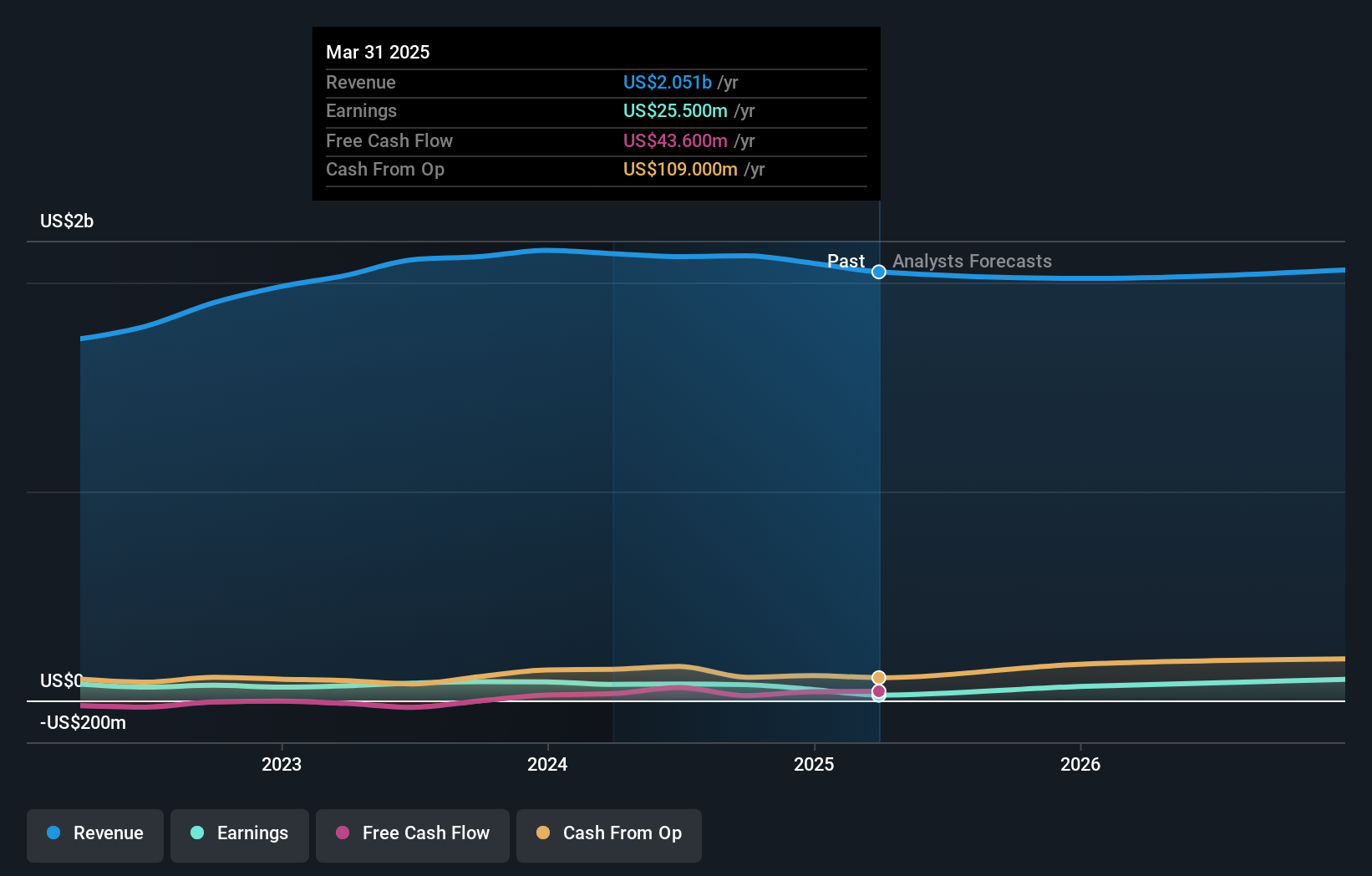Expand the Mar 31 2025 tooltip header
Screen dimensions: 1372x876
click(378, 52)
